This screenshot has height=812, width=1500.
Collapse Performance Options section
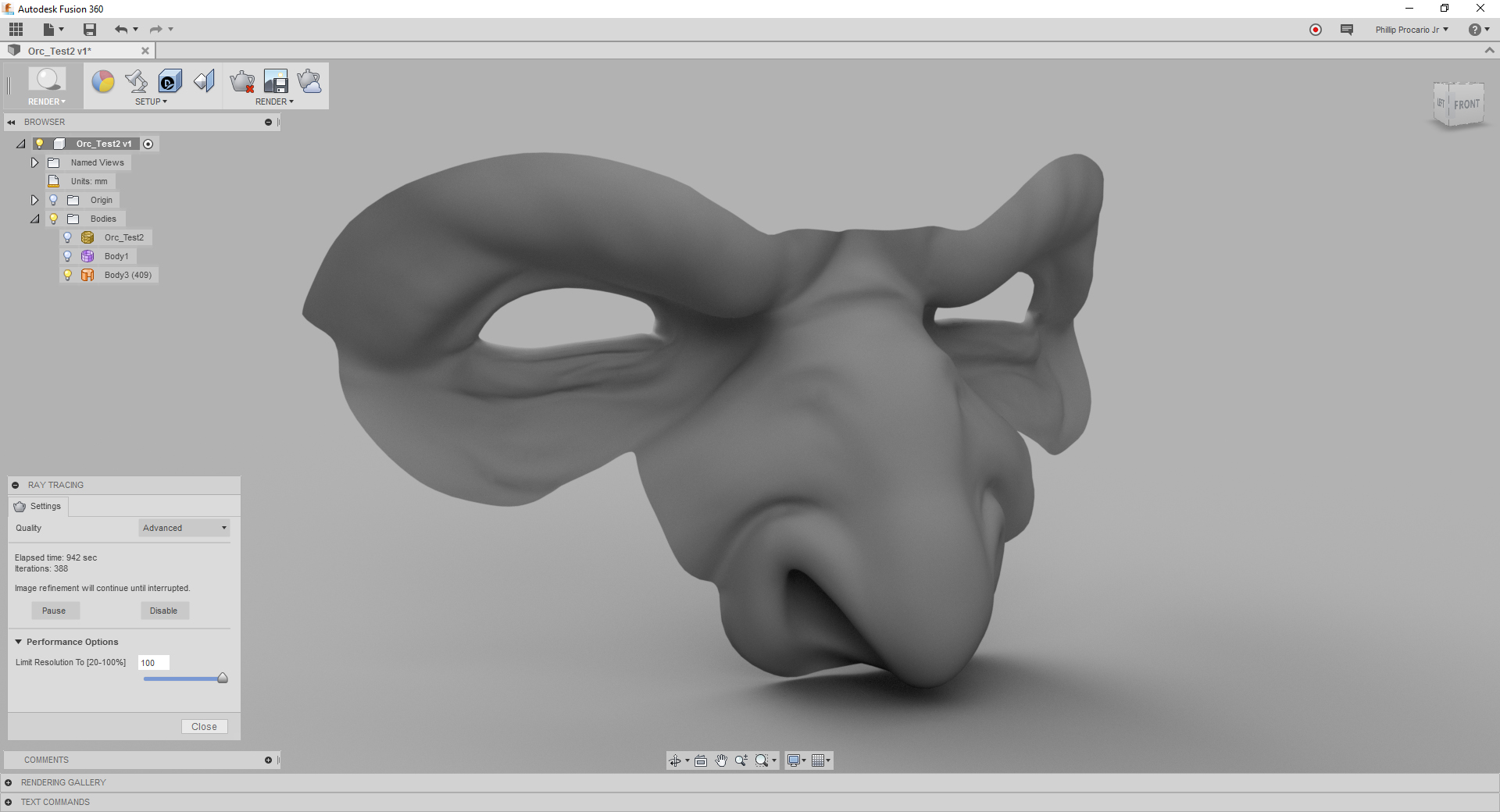(x=19, y=642)
